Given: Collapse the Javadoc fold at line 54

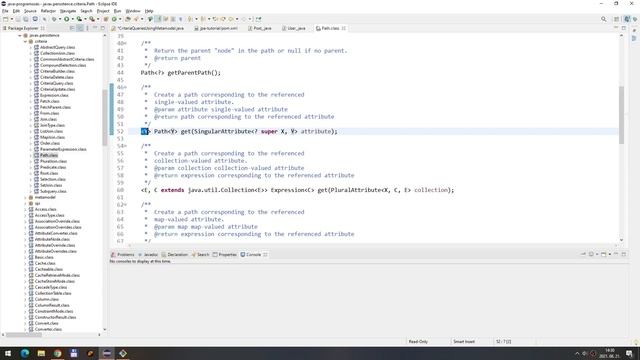Looking at the screenshot, I should click(125, 146).
